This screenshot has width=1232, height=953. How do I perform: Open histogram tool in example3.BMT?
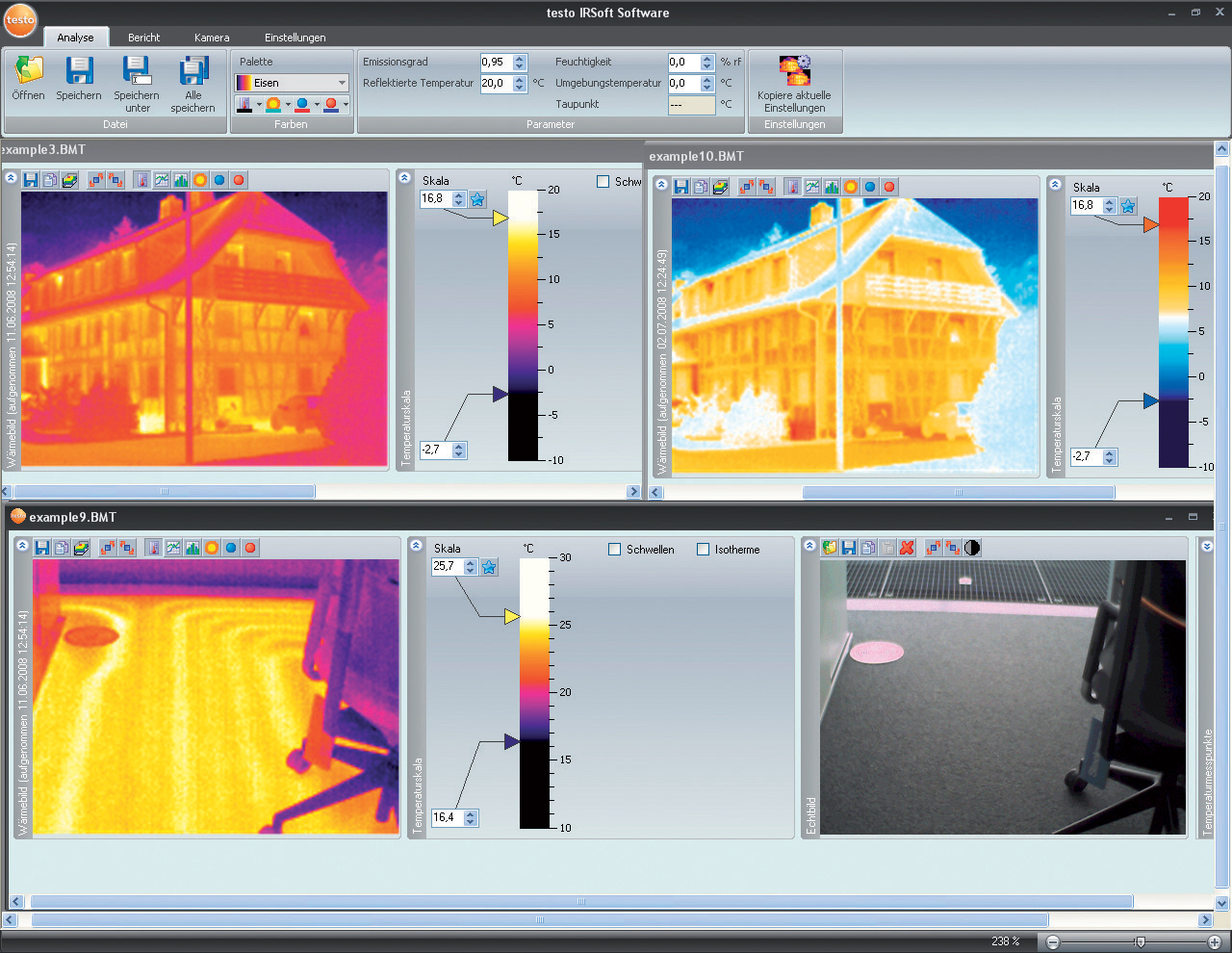pyautogui.click(x=181, y=180)
